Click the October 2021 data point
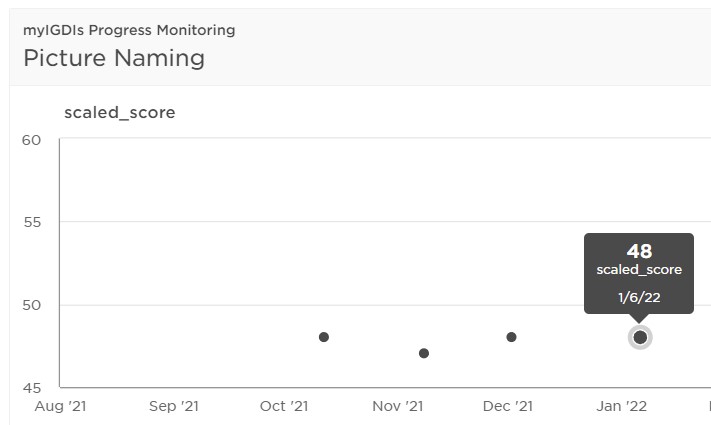The width and height of the screenshot is (711, 425). [324, 337]
